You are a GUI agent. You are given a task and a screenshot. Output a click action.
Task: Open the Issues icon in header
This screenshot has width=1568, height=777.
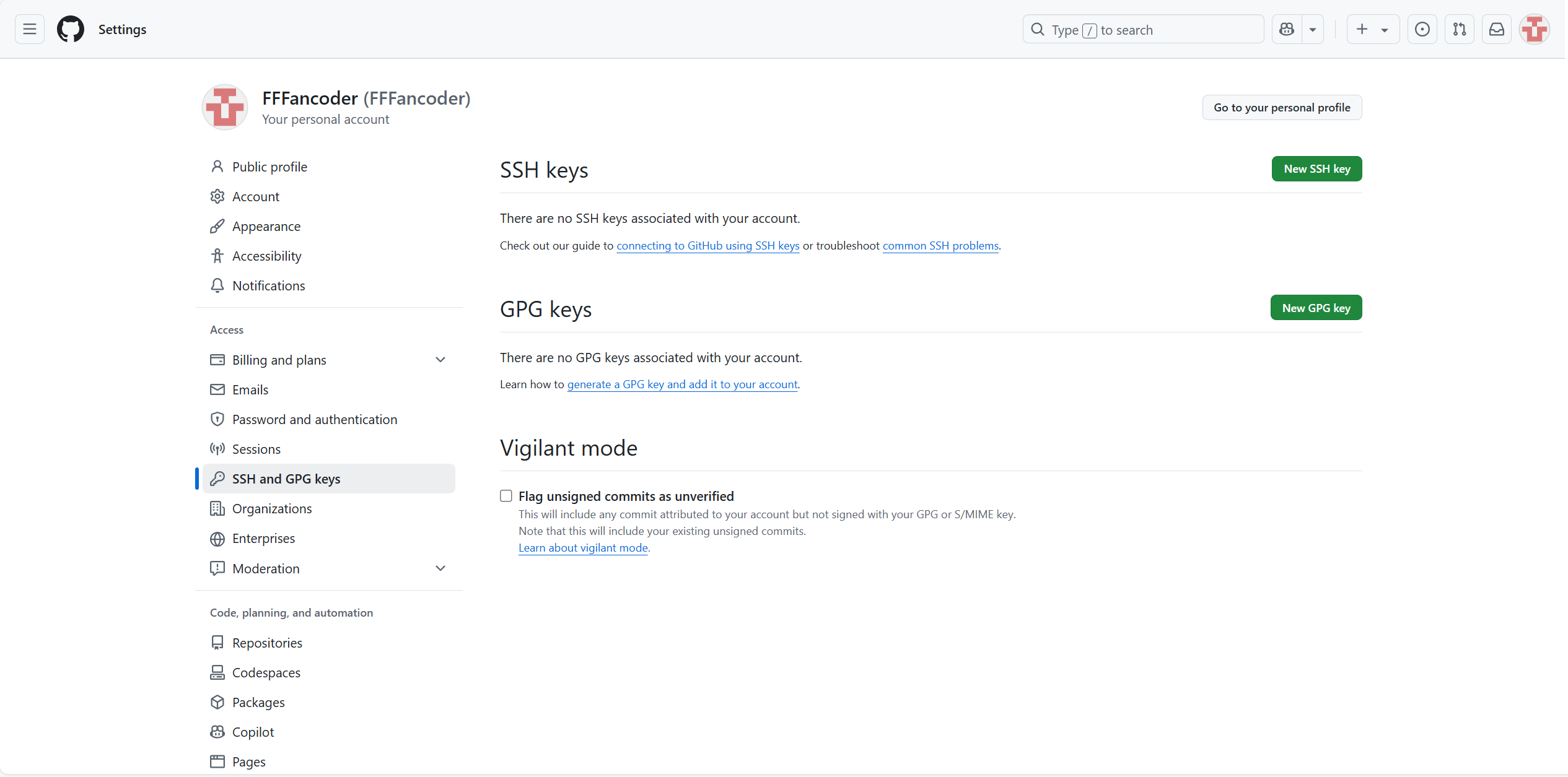1422,29
